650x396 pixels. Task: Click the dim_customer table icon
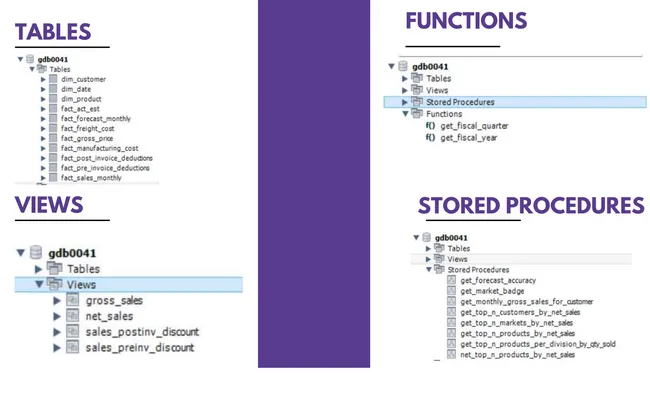53,79
